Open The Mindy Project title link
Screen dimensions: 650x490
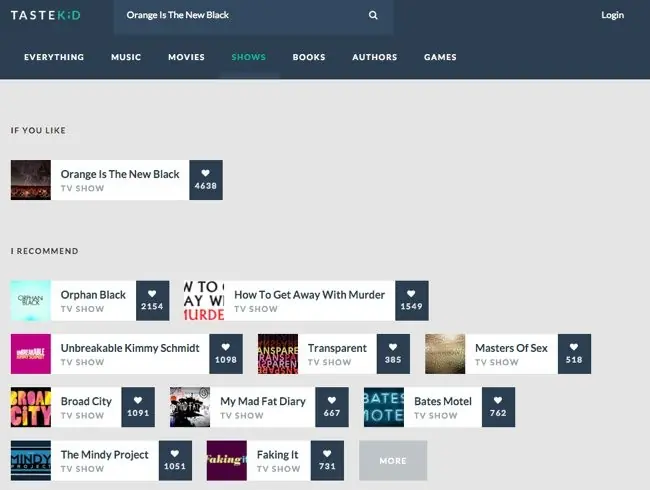click(104, 455)
